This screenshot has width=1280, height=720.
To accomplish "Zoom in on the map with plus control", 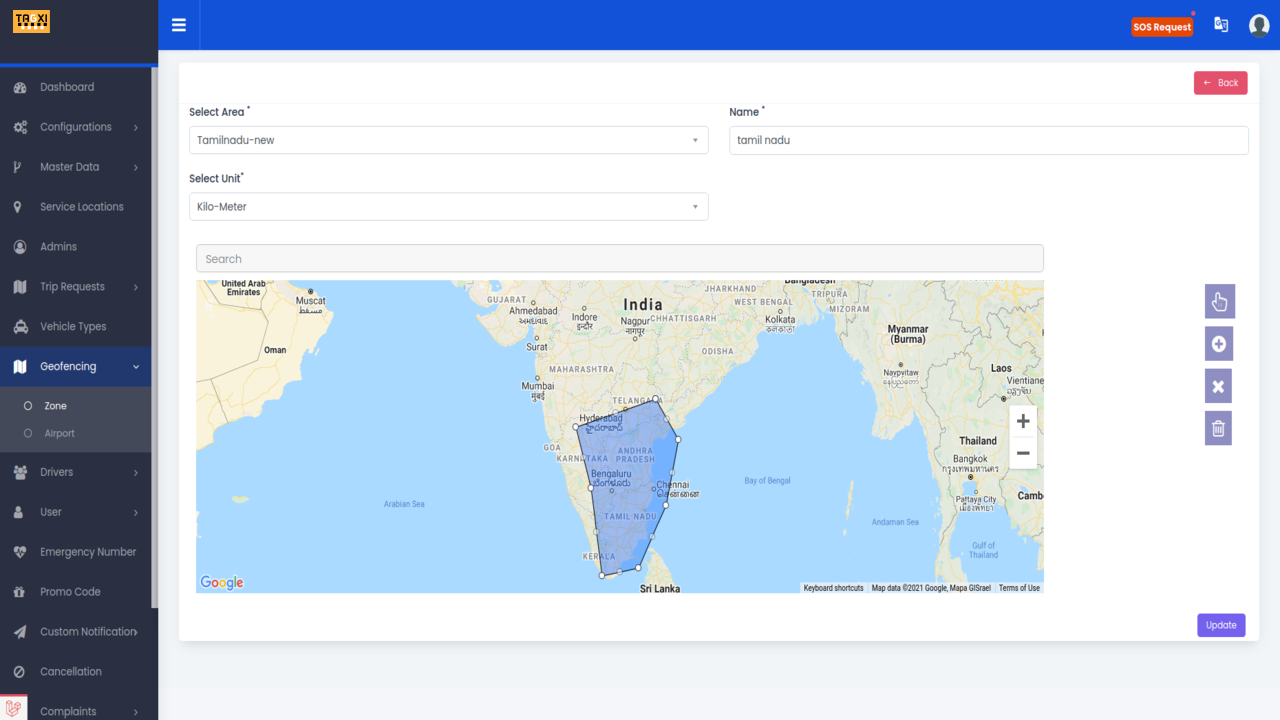I will click(1022, 420).
